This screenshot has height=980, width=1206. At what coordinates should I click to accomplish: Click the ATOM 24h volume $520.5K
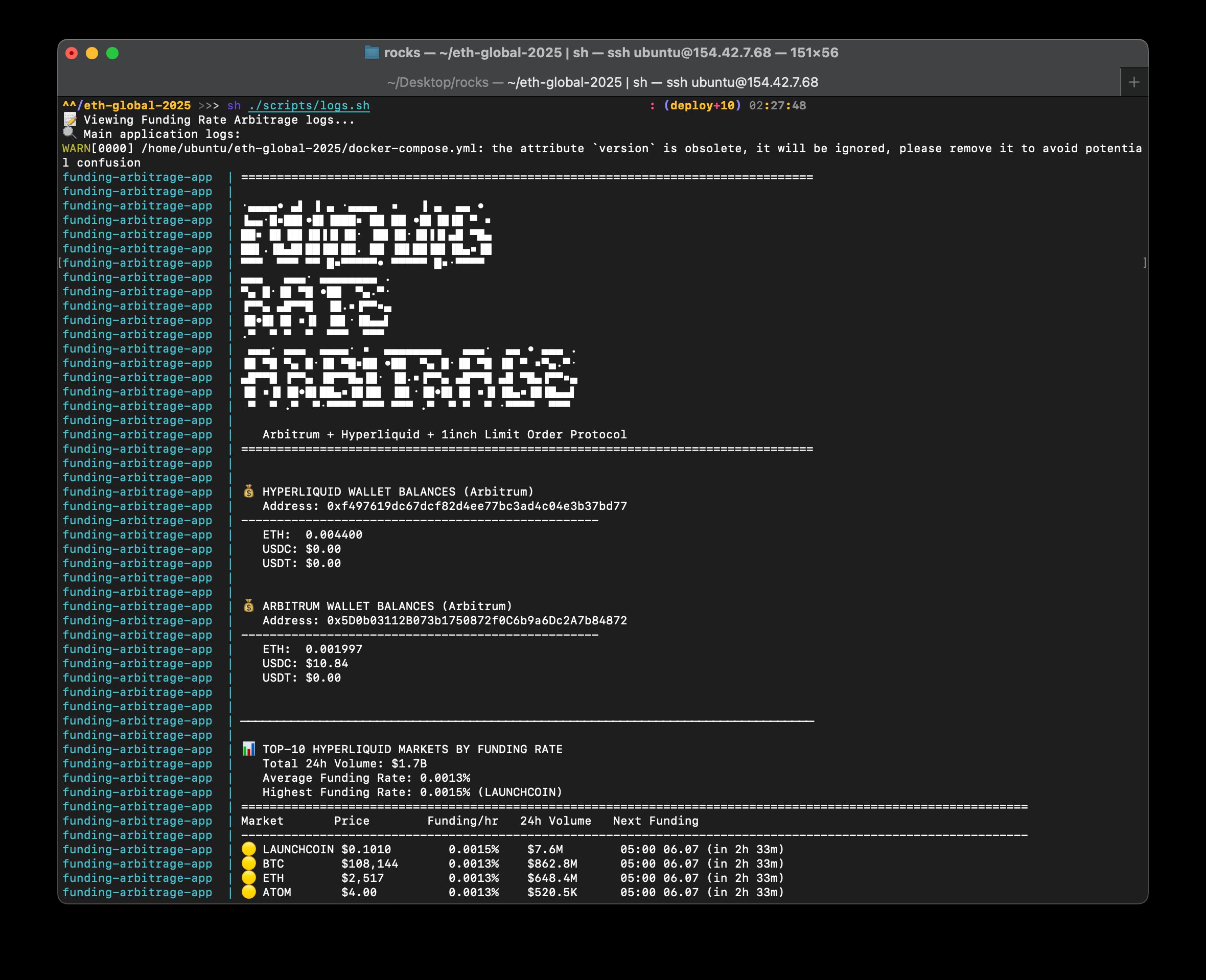(x=552, y=892)
